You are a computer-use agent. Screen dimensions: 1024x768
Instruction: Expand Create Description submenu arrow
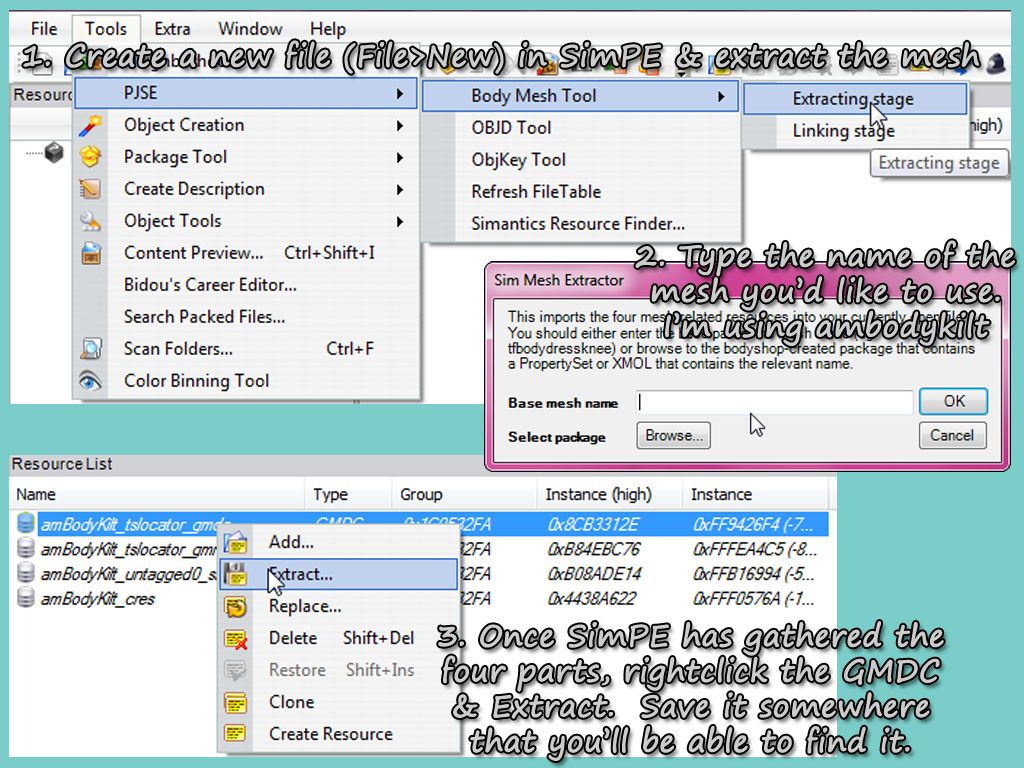400,189
